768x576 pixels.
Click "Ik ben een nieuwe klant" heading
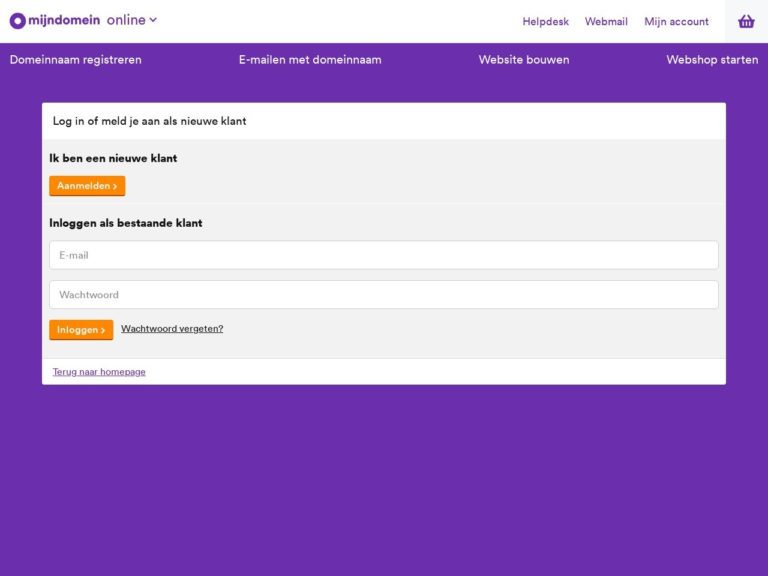click(x=113, y=158)
